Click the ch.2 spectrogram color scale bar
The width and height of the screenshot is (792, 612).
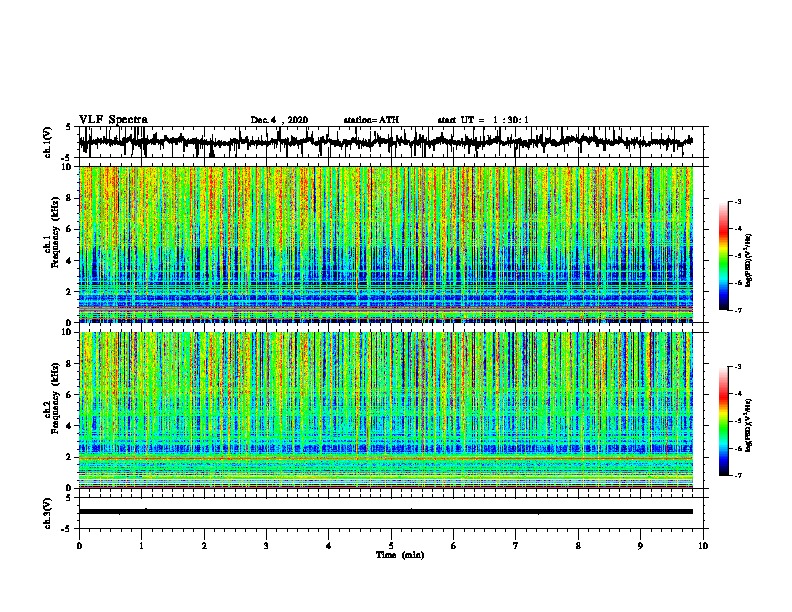(x=724, y=421)
